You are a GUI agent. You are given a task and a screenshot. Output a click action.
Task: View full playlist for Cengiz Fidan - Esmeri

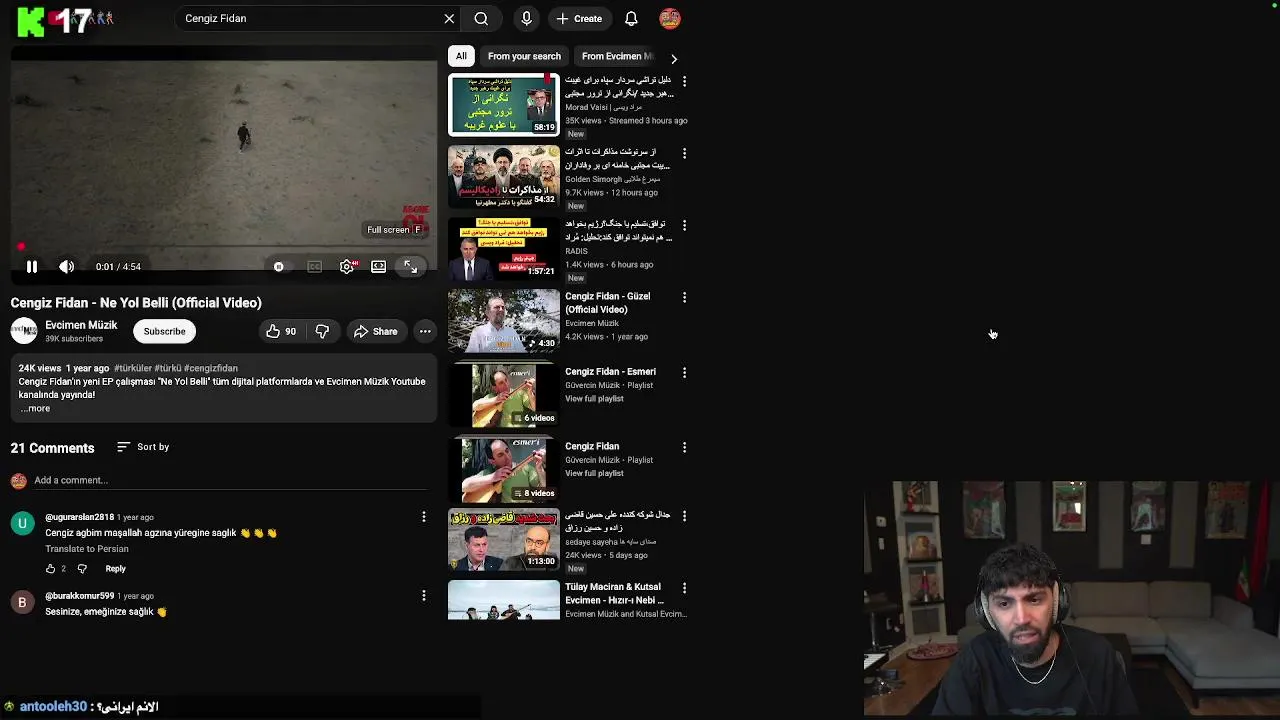(x=594, y=399)
